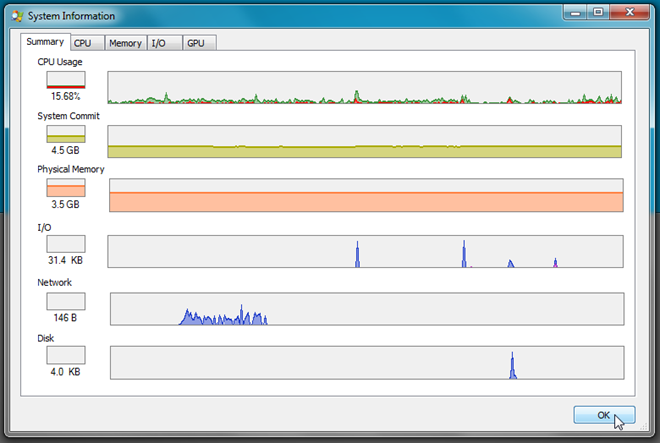This screenshot has width=660, height=443.
Task: Click the Network history graph
Action: [x=367, y=309]
